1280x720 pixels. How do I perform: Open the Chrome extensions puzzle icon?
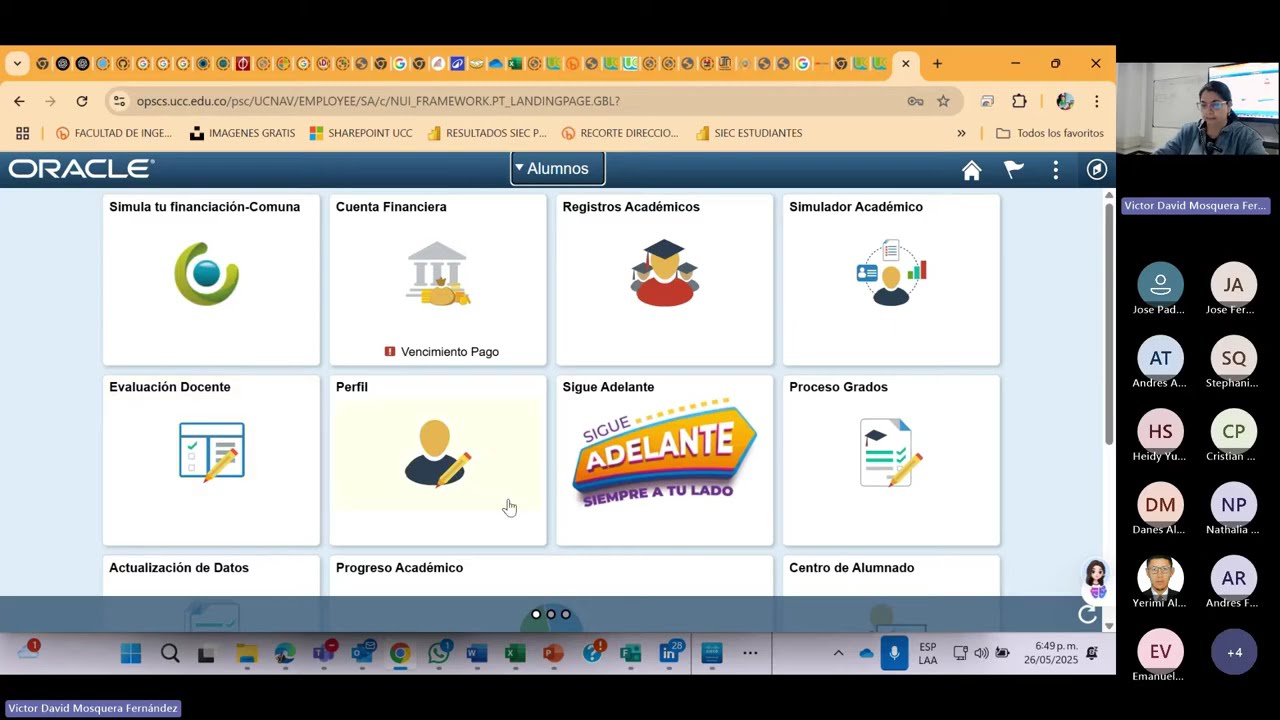click(x=1019, y=101)
